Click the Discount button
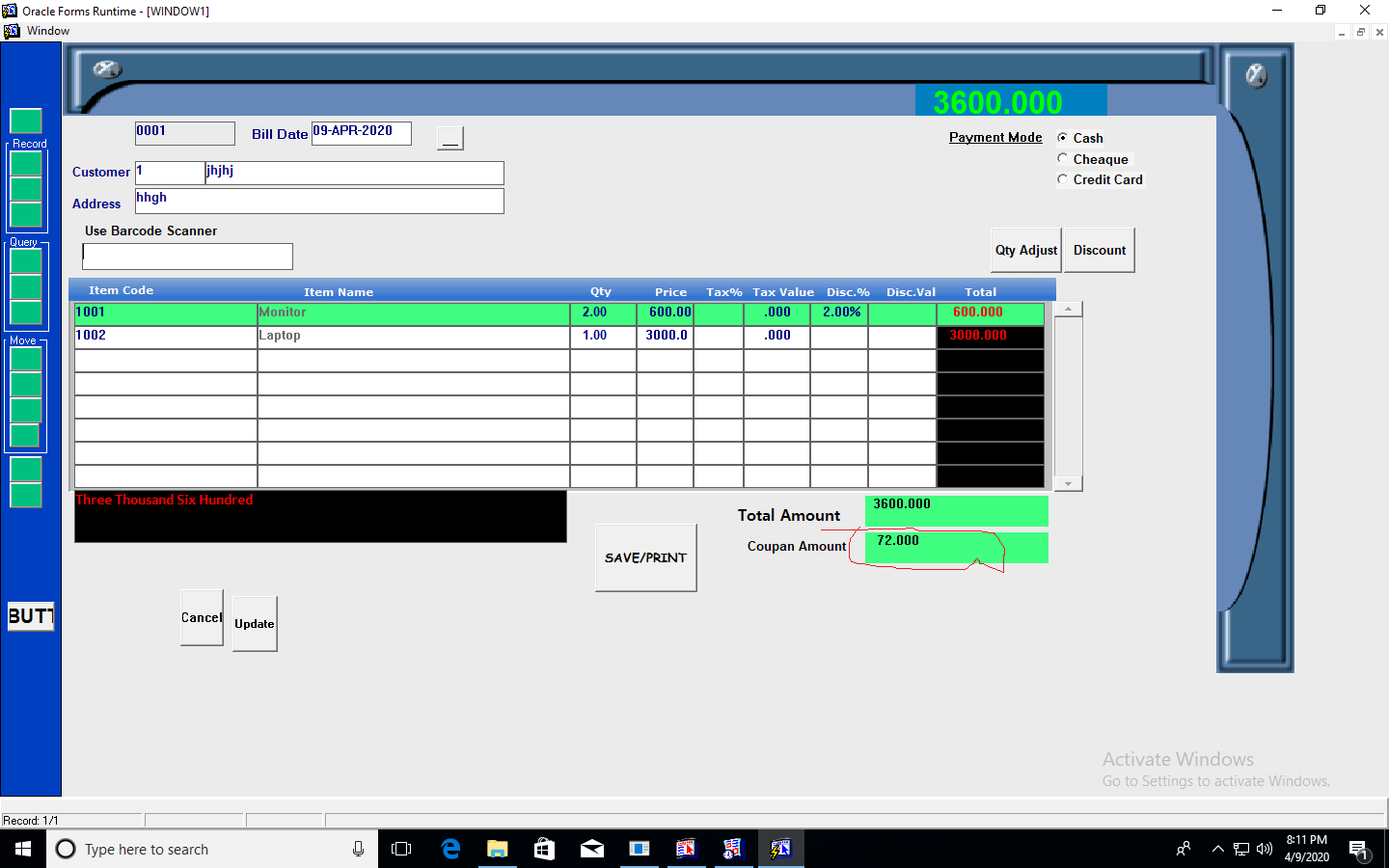Viewport: 1389px width, 868px height. tap(1100, 251)
